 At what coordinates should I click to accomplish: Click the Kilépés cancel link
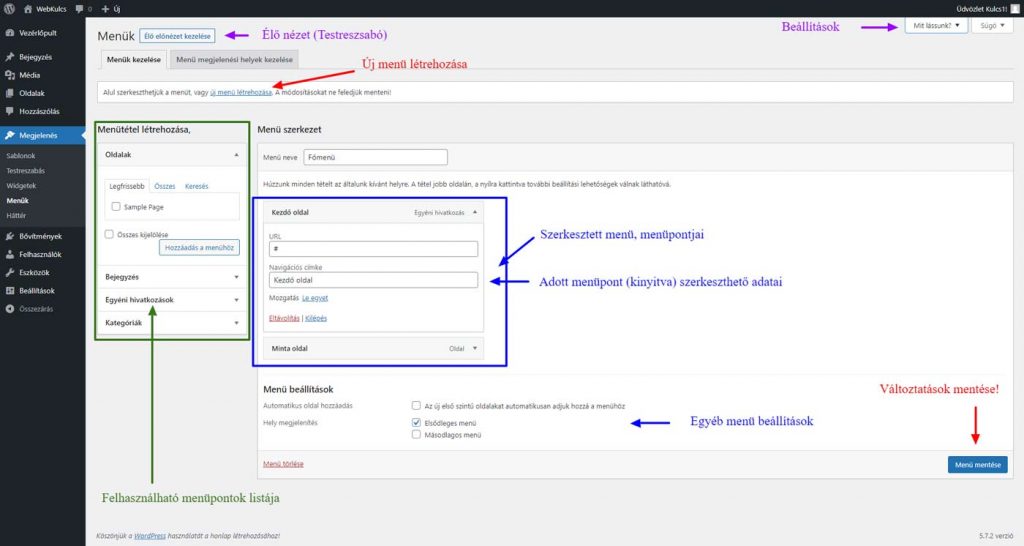pos(316,318)
